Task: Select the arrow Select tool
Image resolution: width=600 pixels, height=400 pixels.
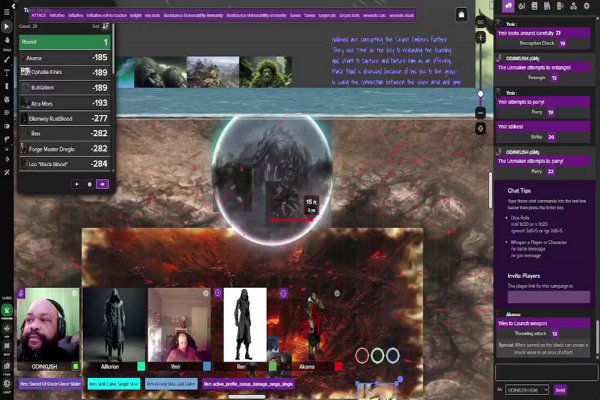Action: point(7,26)
